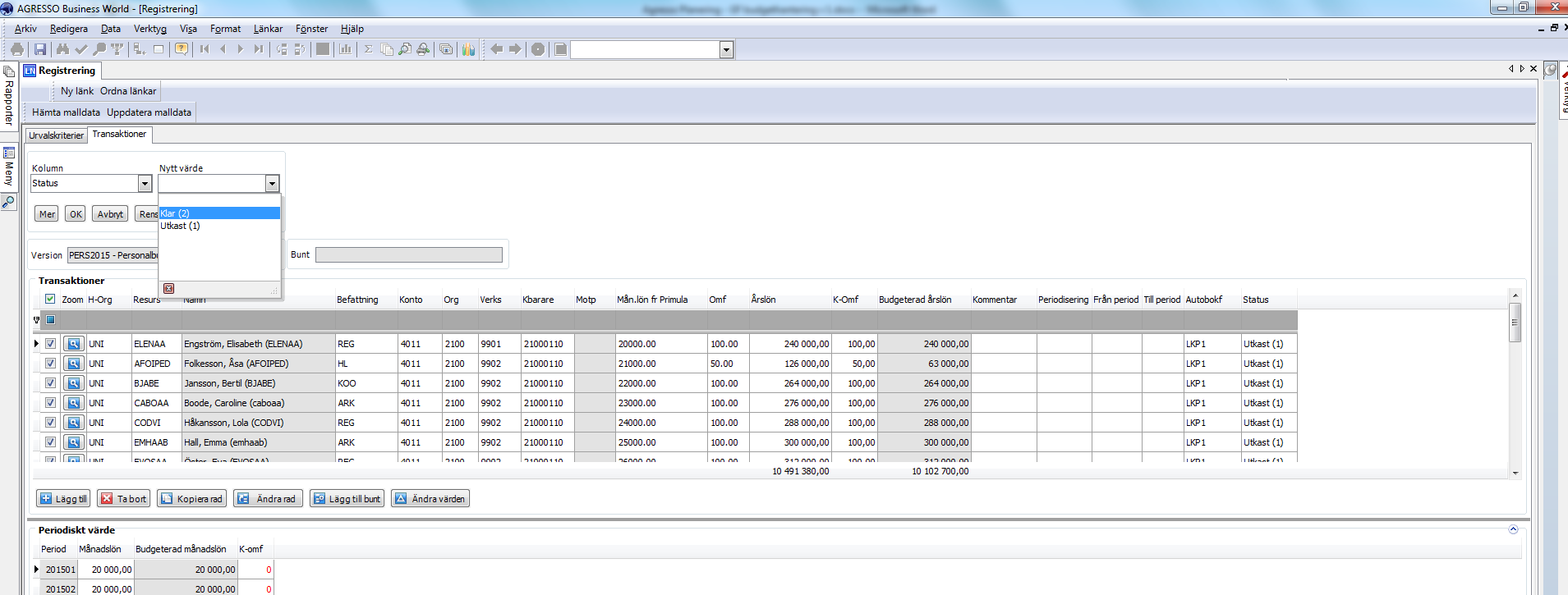
Task: Open the Länkar menu
Action: click(x=268, y=29)
